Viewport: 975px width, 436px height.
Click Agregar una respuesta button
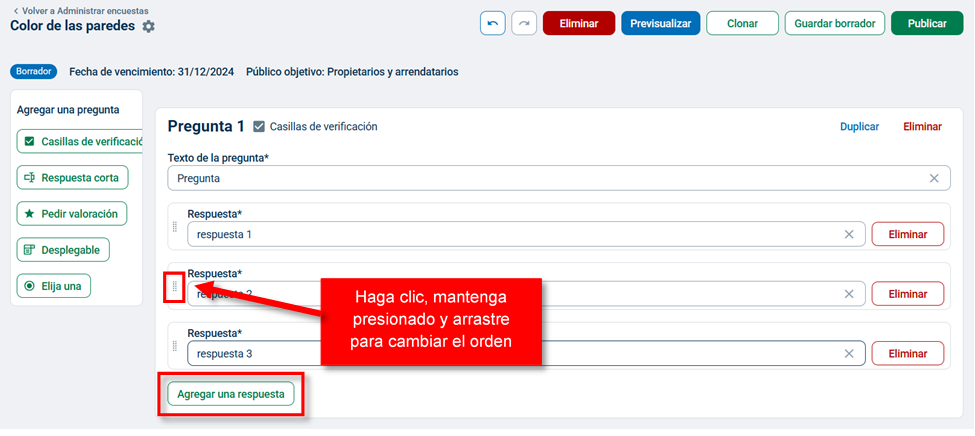click(x=231, y=394)
